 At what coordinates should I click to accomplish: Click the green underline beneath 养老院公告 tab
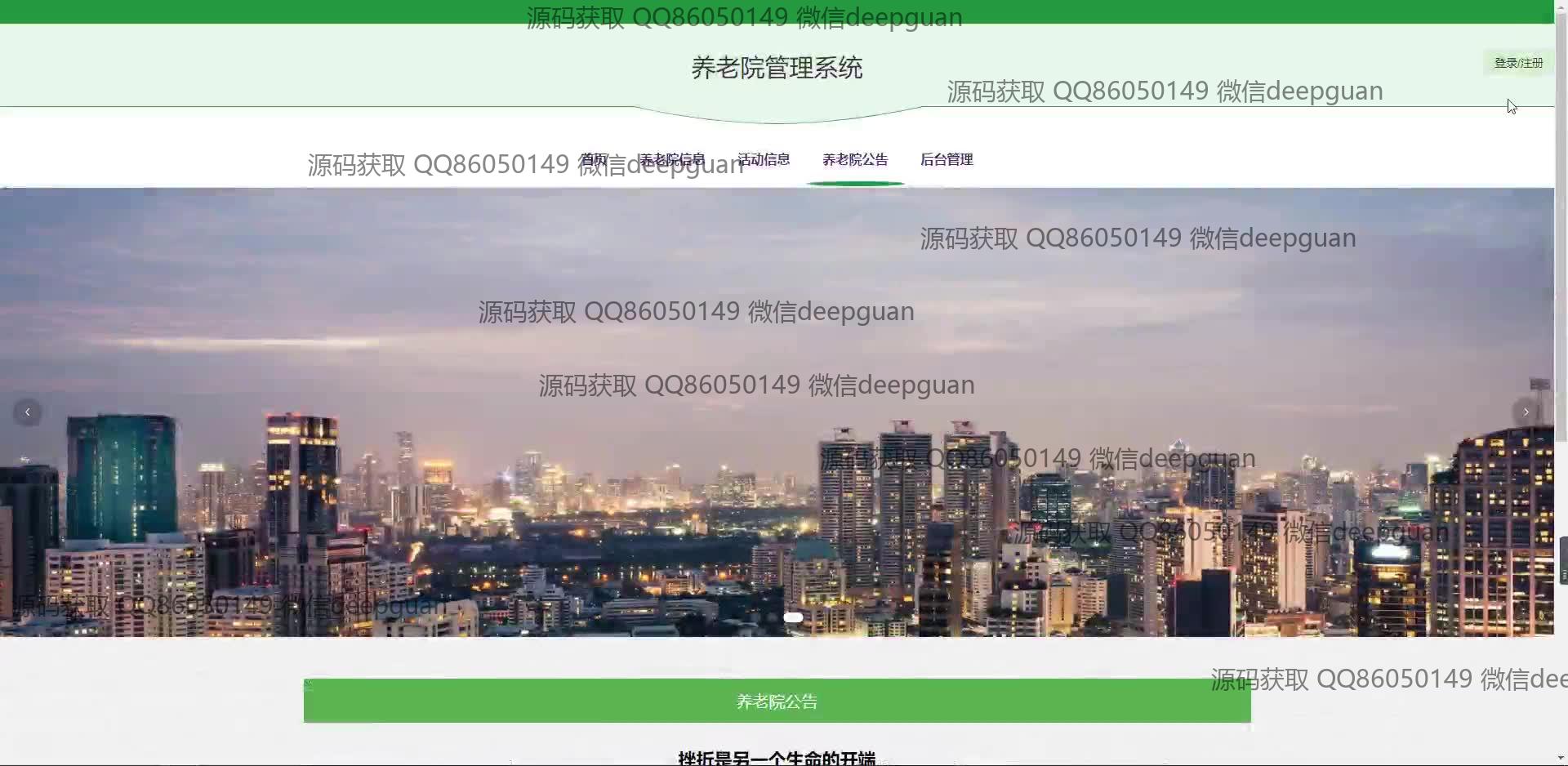[x=855, y=184]
